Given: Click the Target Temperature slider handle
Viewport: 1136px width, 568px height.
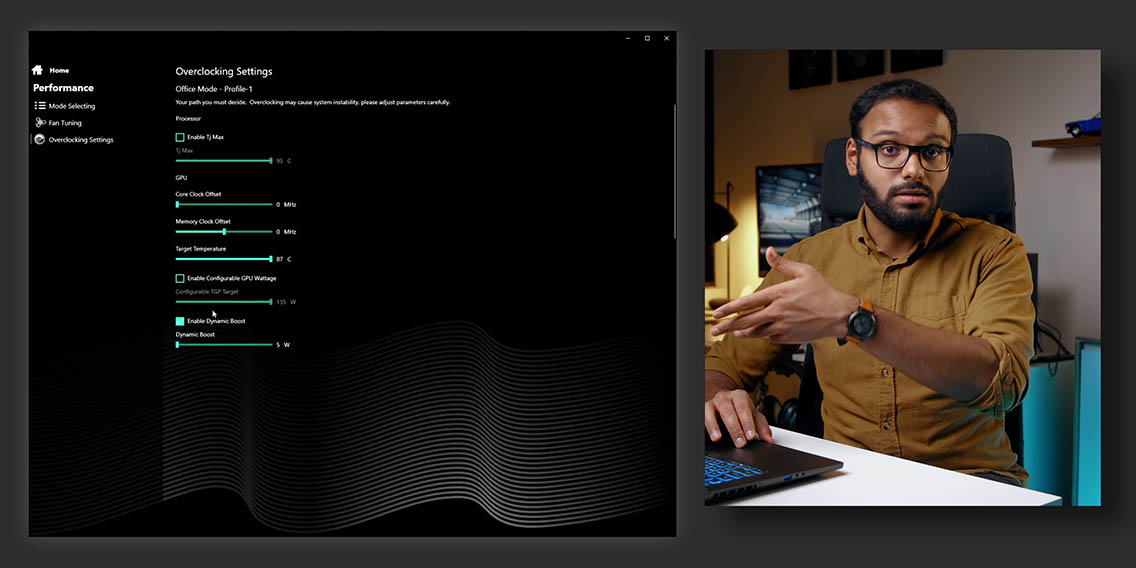Looking at the screenshot, I should (x=270, y=259).
